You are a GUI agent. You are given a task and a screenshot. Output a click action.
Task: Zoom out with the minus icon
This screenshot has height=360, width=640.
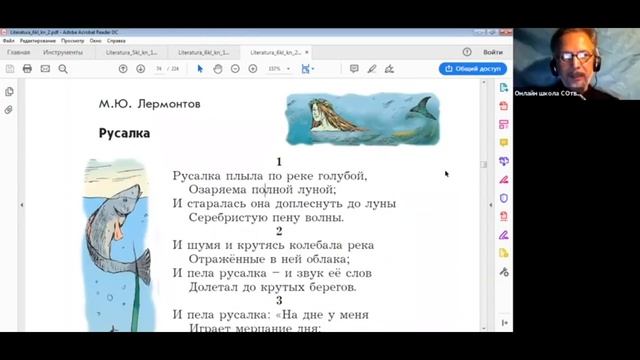coord(235,69)
